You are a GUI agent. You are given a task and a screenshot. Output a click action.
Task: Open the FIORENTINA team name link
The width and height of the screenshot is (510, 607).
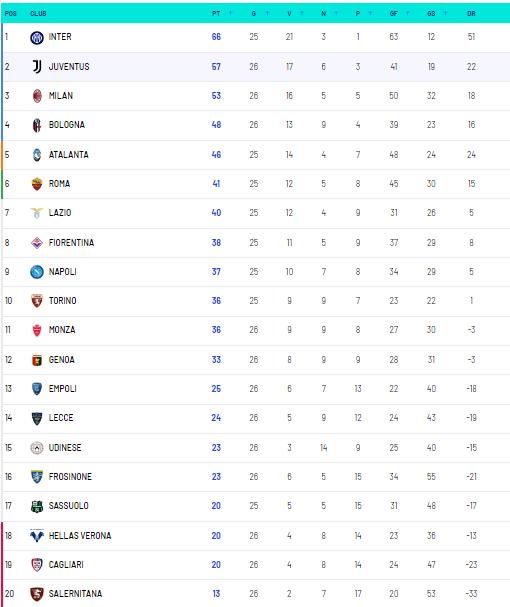click(71, 243)
